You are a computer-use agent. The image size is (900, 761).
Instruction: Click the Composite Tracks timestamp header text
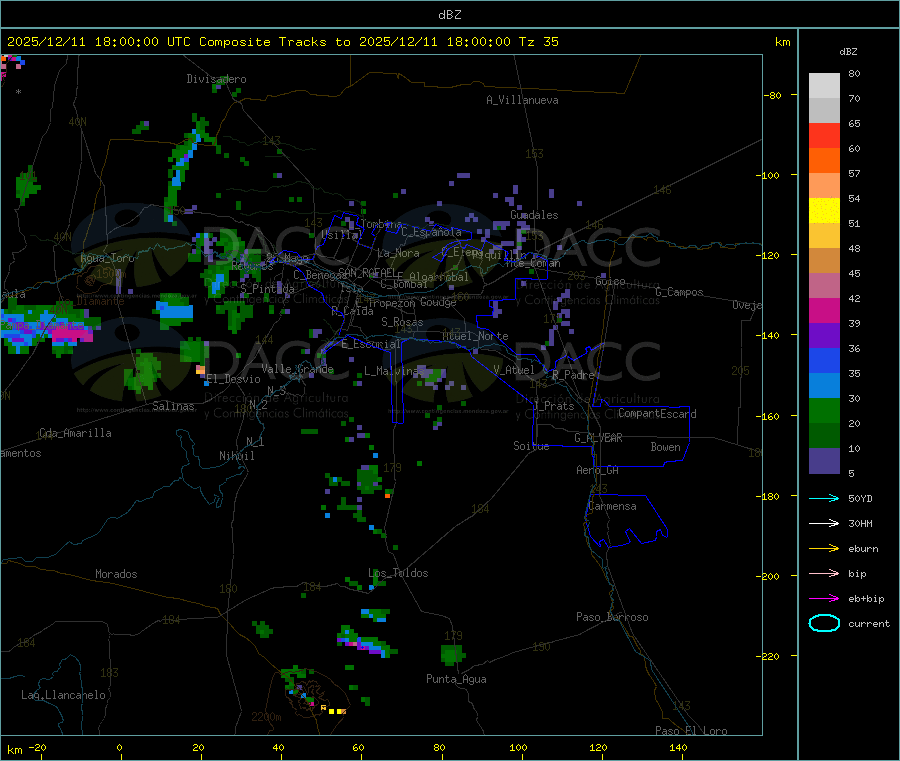pyautogui.click(x=282, y=42)
